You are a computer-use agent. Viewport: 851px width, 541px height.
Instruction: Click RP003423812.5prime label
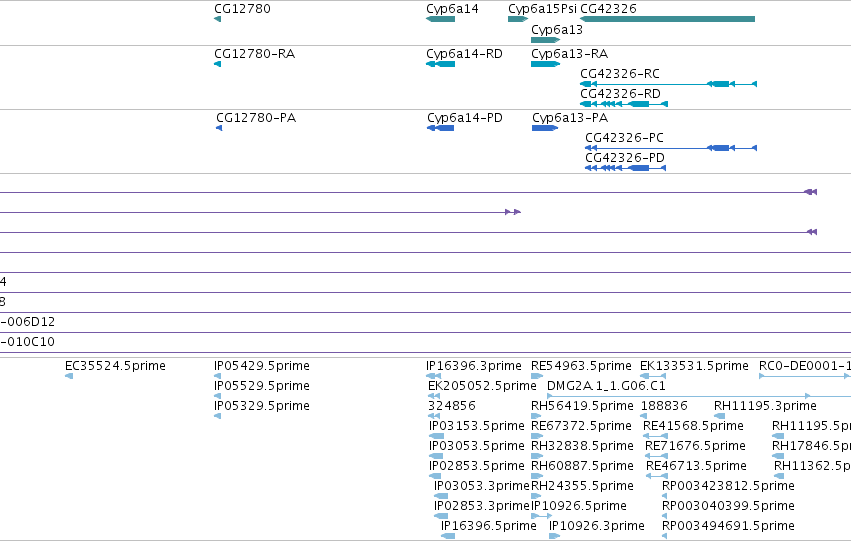point(728,486)
